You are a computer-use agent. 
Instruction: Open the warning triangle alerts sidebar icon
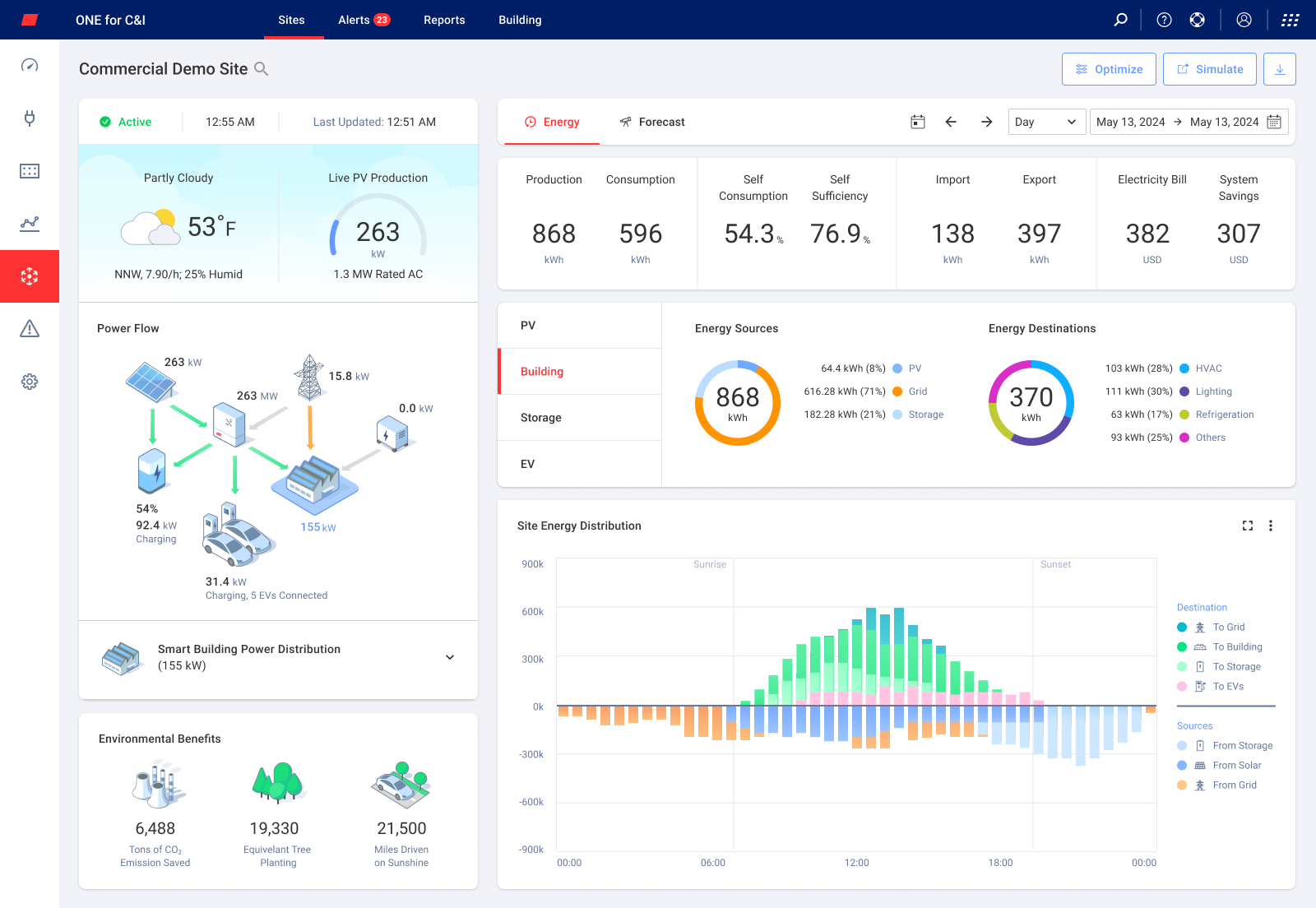coord(30,329)
